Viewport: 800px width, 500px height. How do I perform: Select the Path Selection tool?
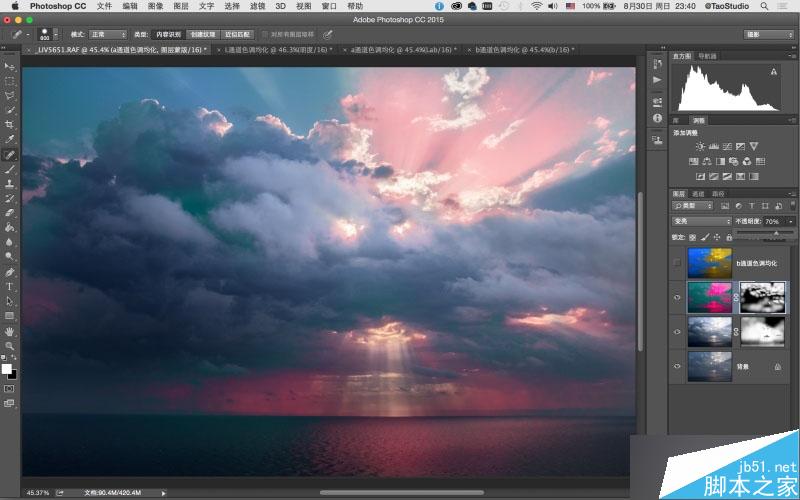pyautogui.click(x=9, y=301)
